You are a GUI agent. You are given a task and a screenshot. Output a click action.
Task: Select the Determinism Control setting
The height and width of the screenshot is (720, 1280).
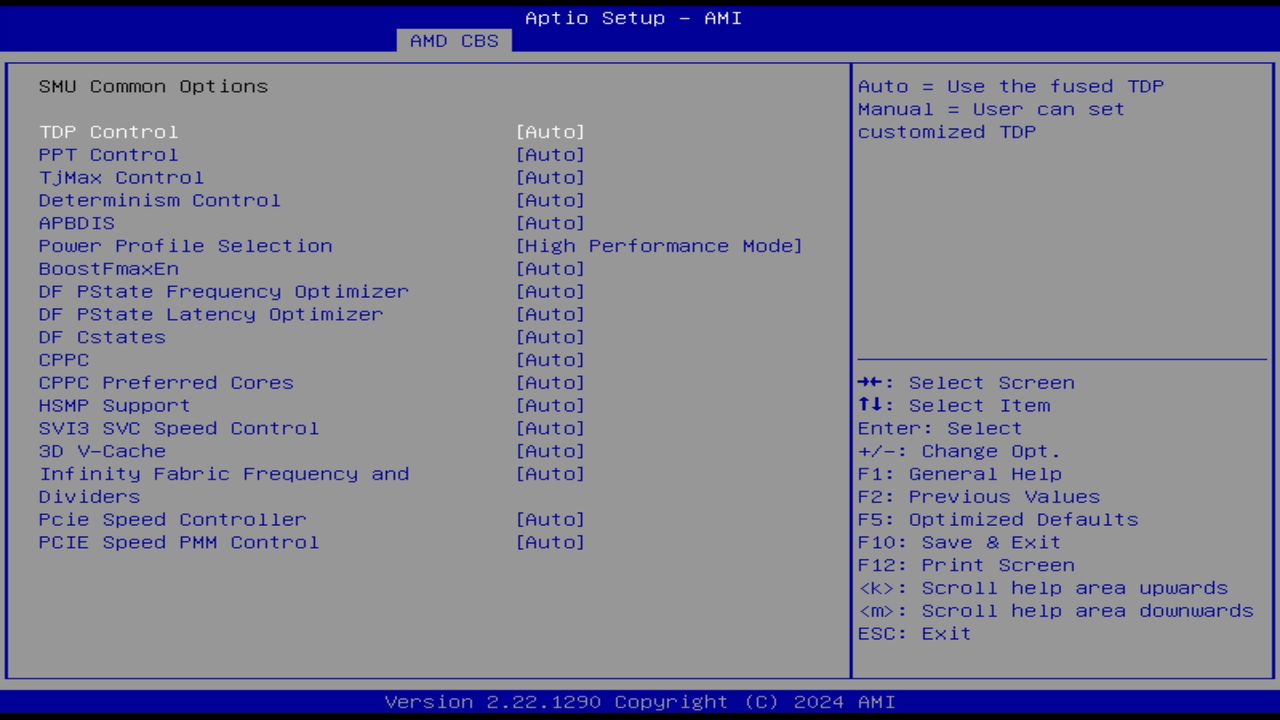point(160,200)
